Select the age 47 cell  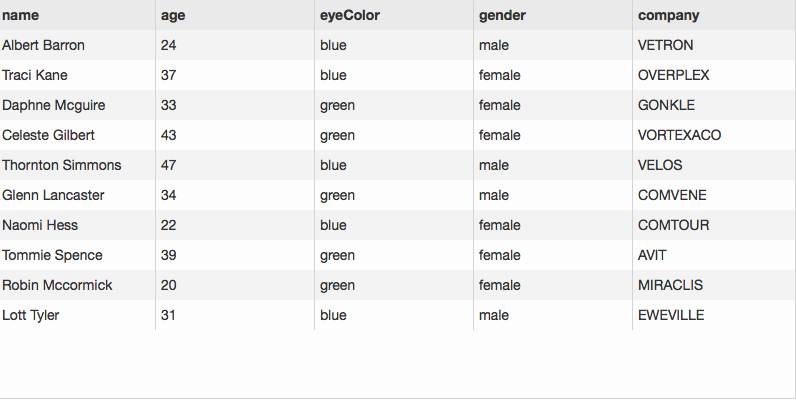(x=235, y=165)
